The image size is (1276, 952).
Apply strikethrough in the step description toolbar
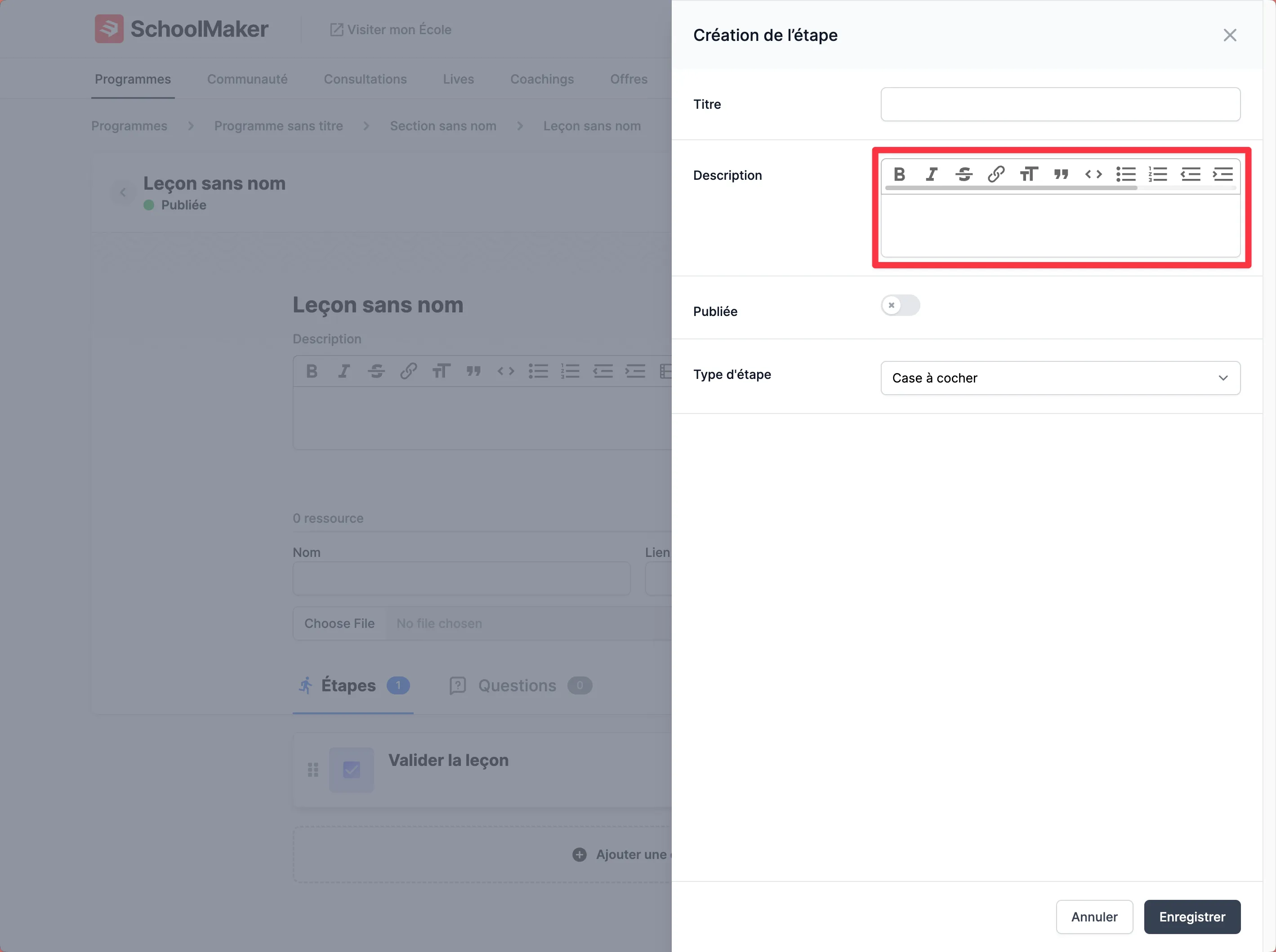tap(964, 174)
